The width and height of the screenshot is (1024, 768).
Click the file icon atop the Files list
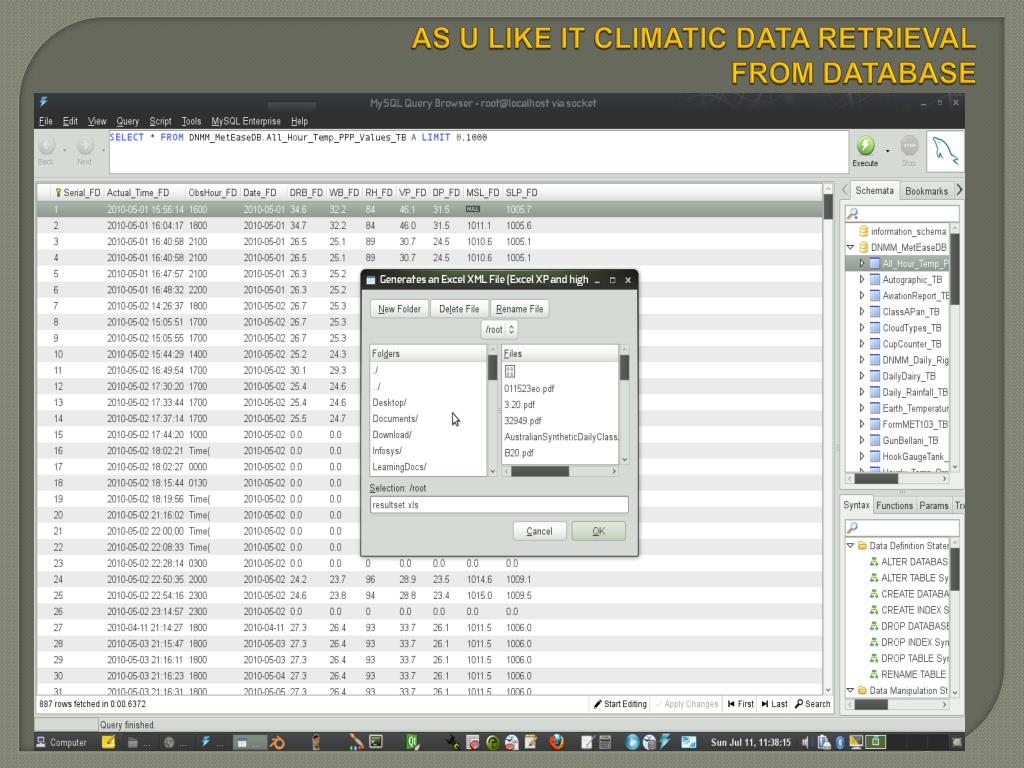(x=510, y=372)
